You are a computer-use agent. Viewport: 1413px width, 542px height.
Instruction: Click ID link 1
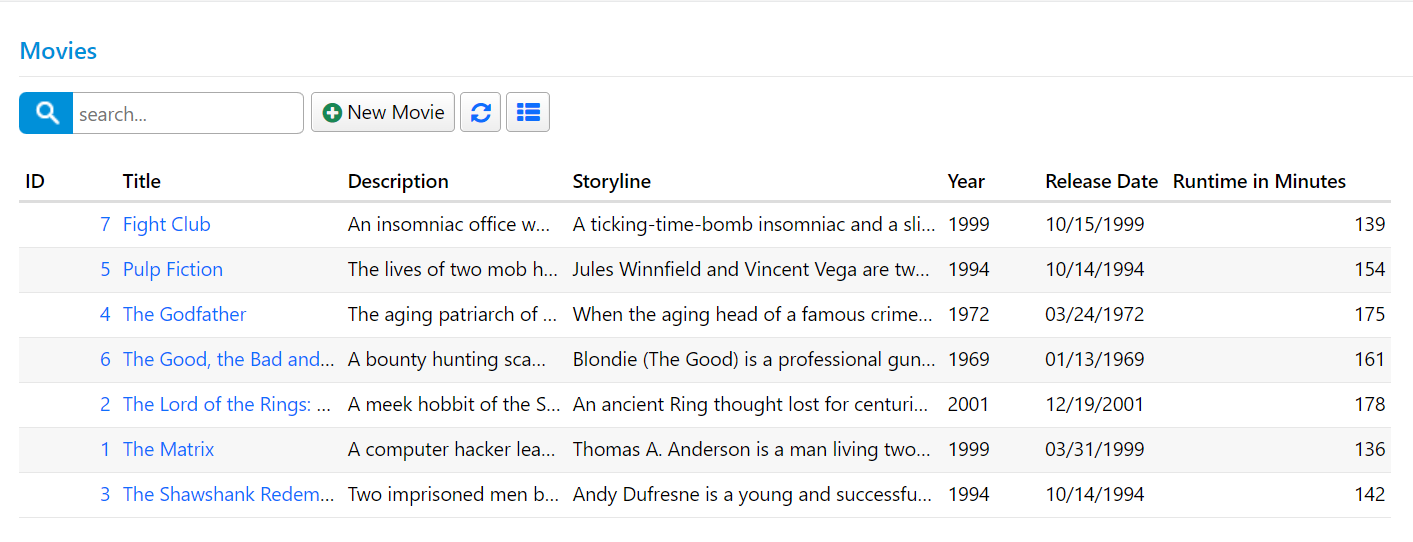(x=105, y=449)
